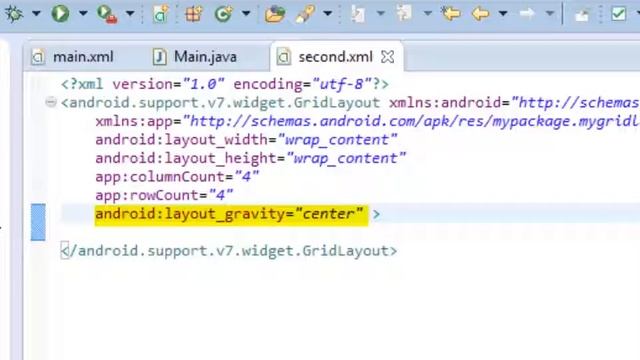Viewport: 640px width, 360px height.
Task: Click the green checkmark toolbar icon
Action: click(619, 14)
